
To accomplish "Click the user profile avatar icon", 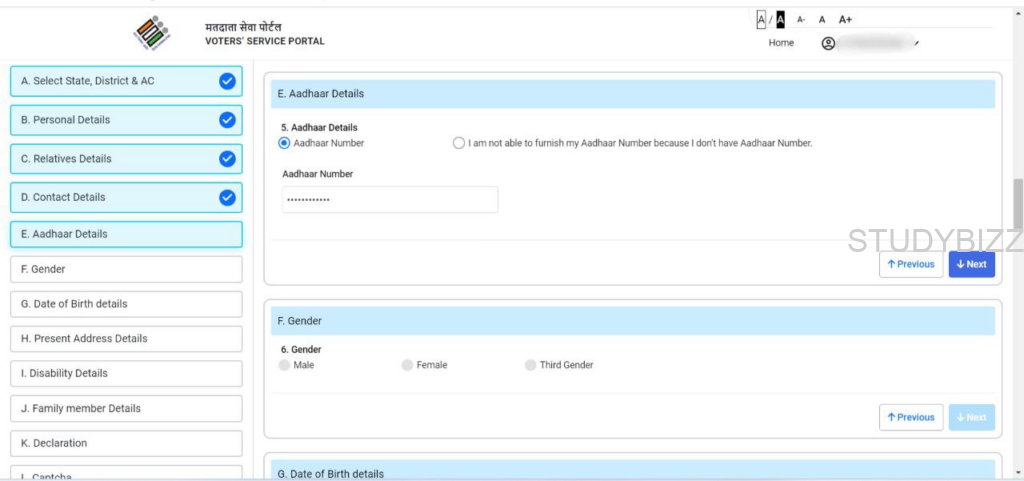I will (828, 43).
